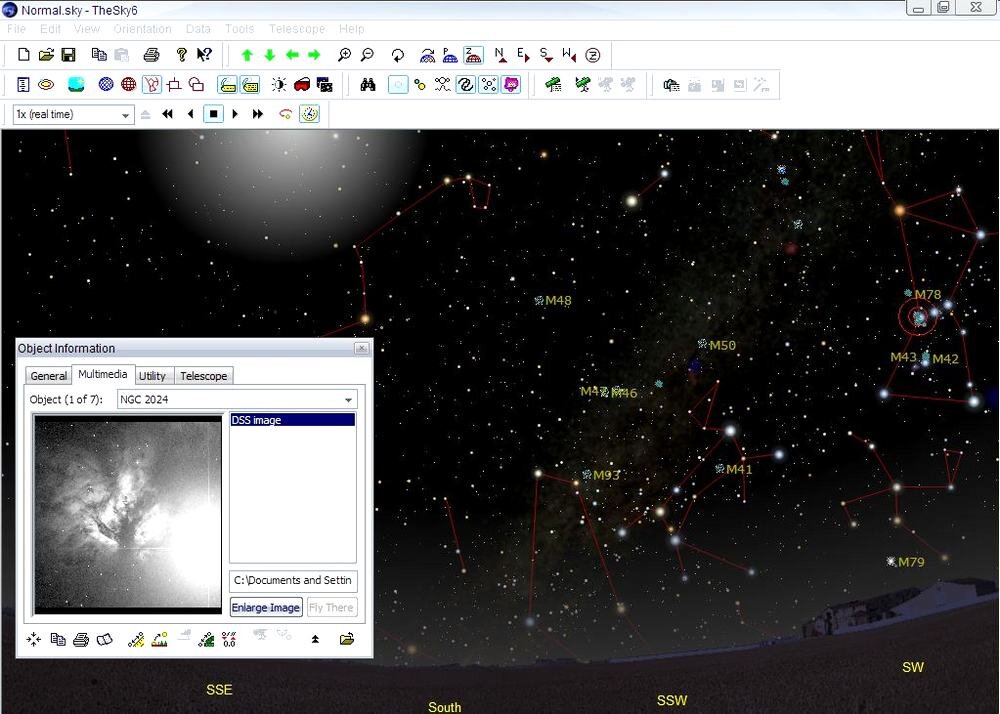Click the red night vision goggles icon
Image resolution: width=1000 pixels, height=714 pixels.
pyautogui.click(x=301, y=85)
